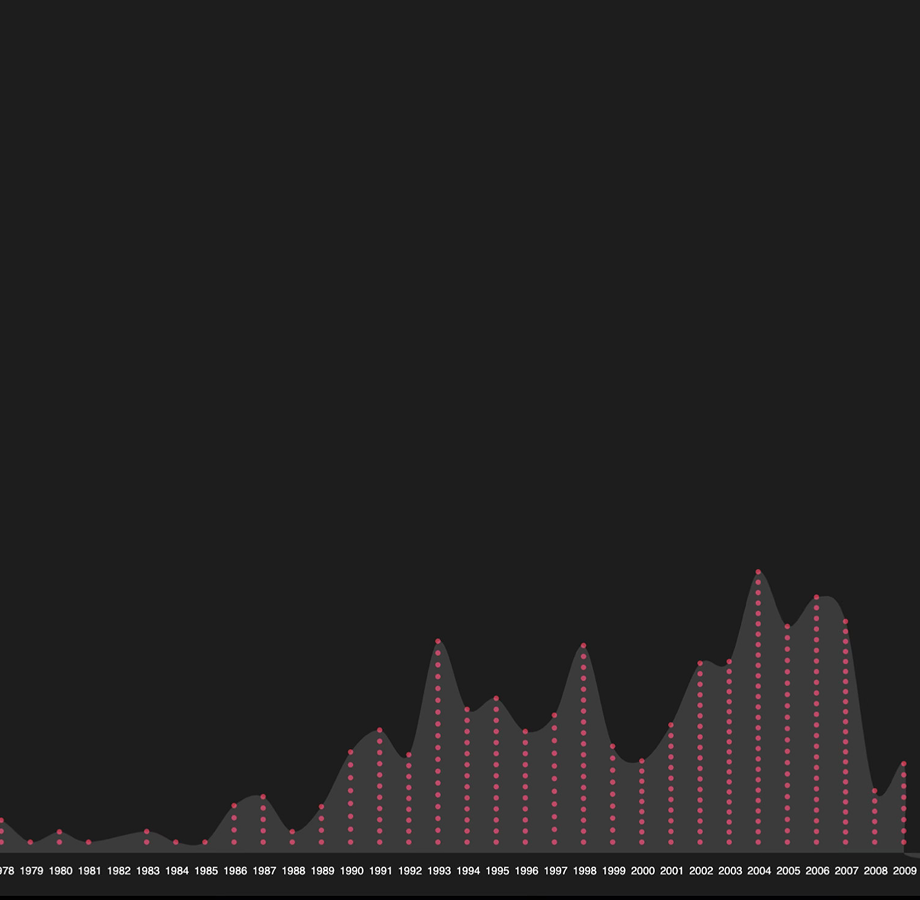Click the highest dot in 2002 column
Image resolution: width=920 pixels, height=900 pixels.
click(700, 663)
